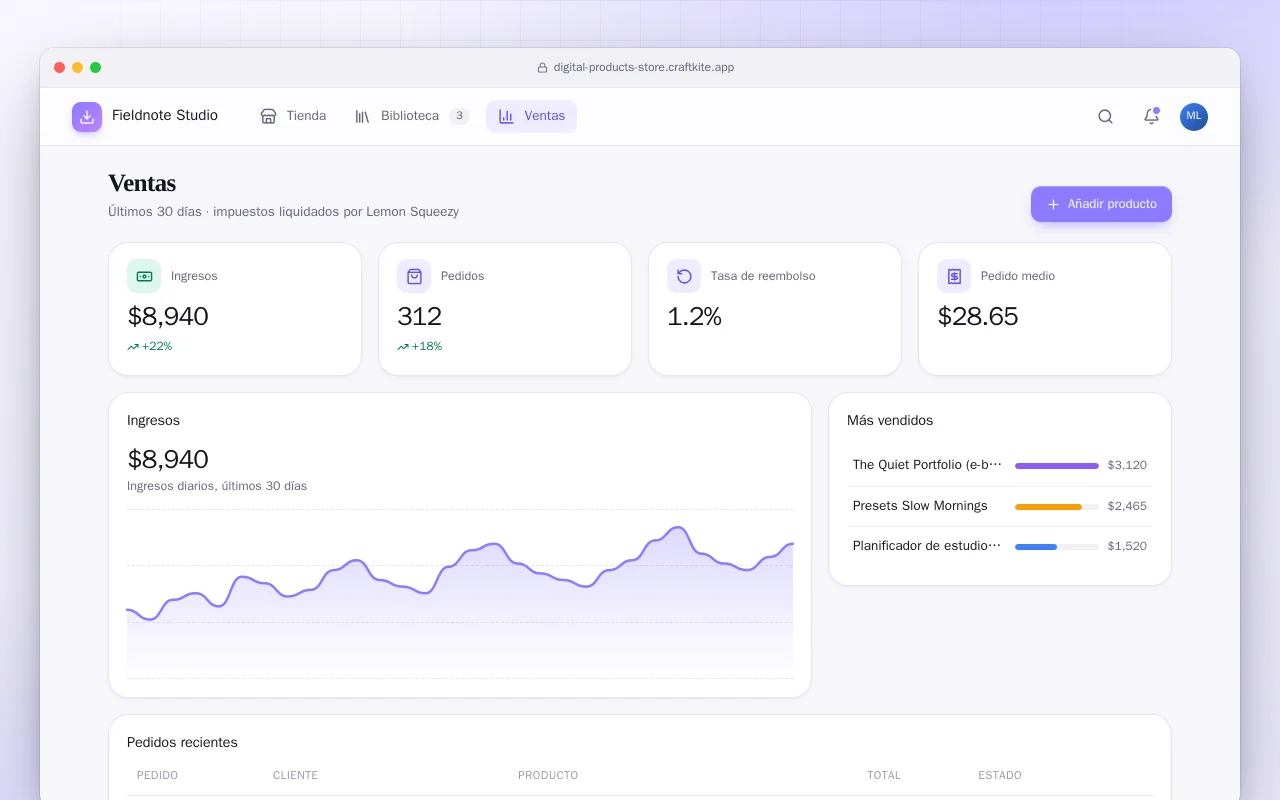Click the blue Planificador de estudio sales bar
Viewport: 1280px width, 800px height.
click(x=1036, y=547)
